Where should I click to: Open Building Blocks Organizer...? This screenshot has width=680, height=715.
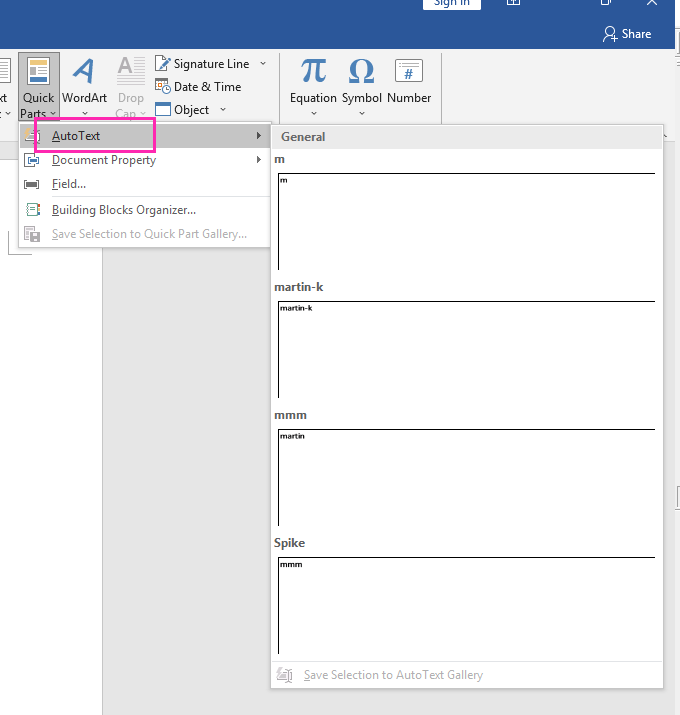[x=145, y=210]
